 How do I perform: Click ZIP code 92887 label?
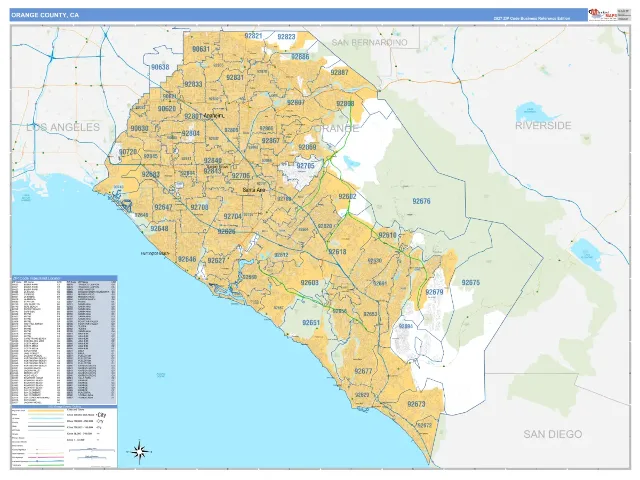tap(339, 73)
